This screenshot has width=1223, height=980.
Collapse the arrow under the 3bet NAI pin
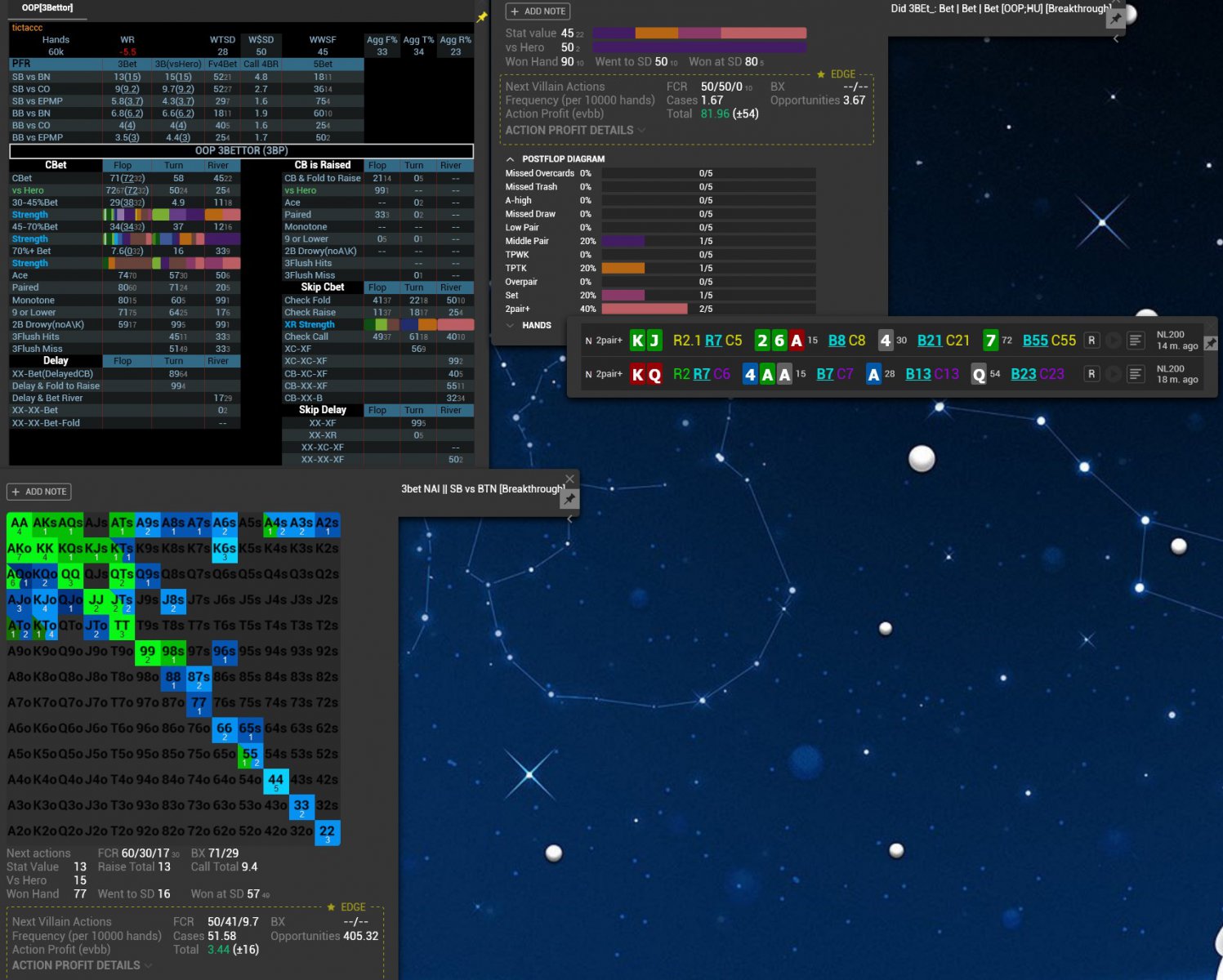click(x=569, y=519)
